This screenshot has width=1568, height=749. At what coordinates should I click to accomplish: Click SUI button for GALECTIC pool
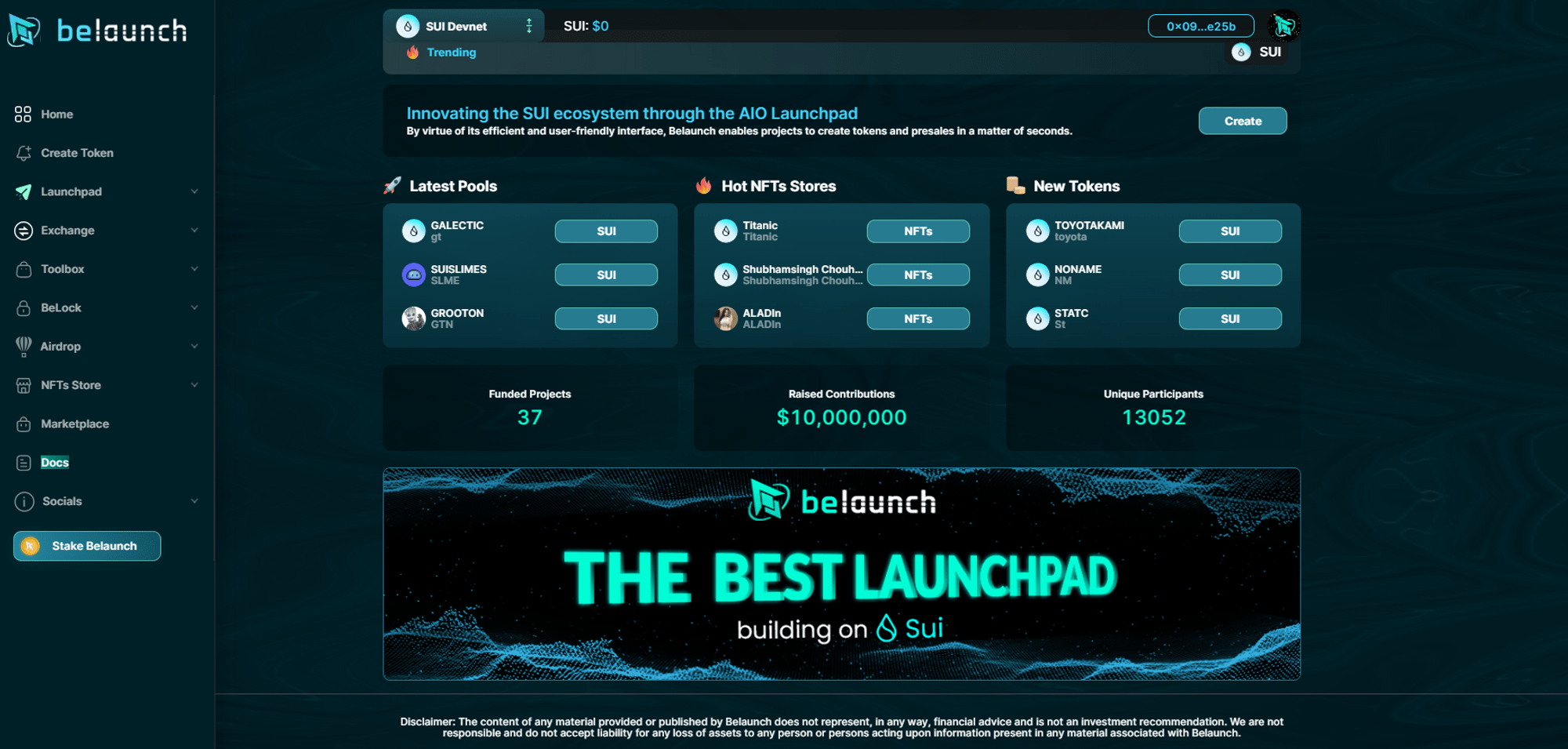(606, 231)
